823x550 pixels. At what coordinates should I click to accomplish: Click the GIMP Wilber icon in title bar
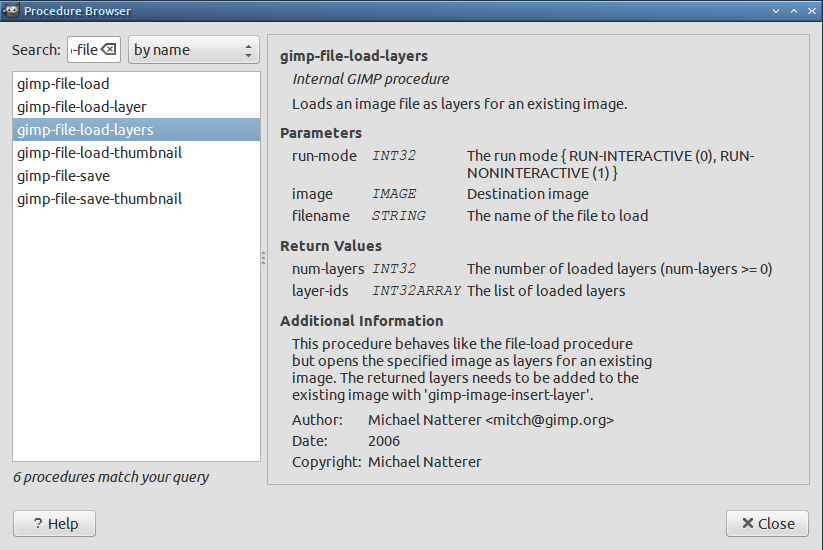point(10,10)
